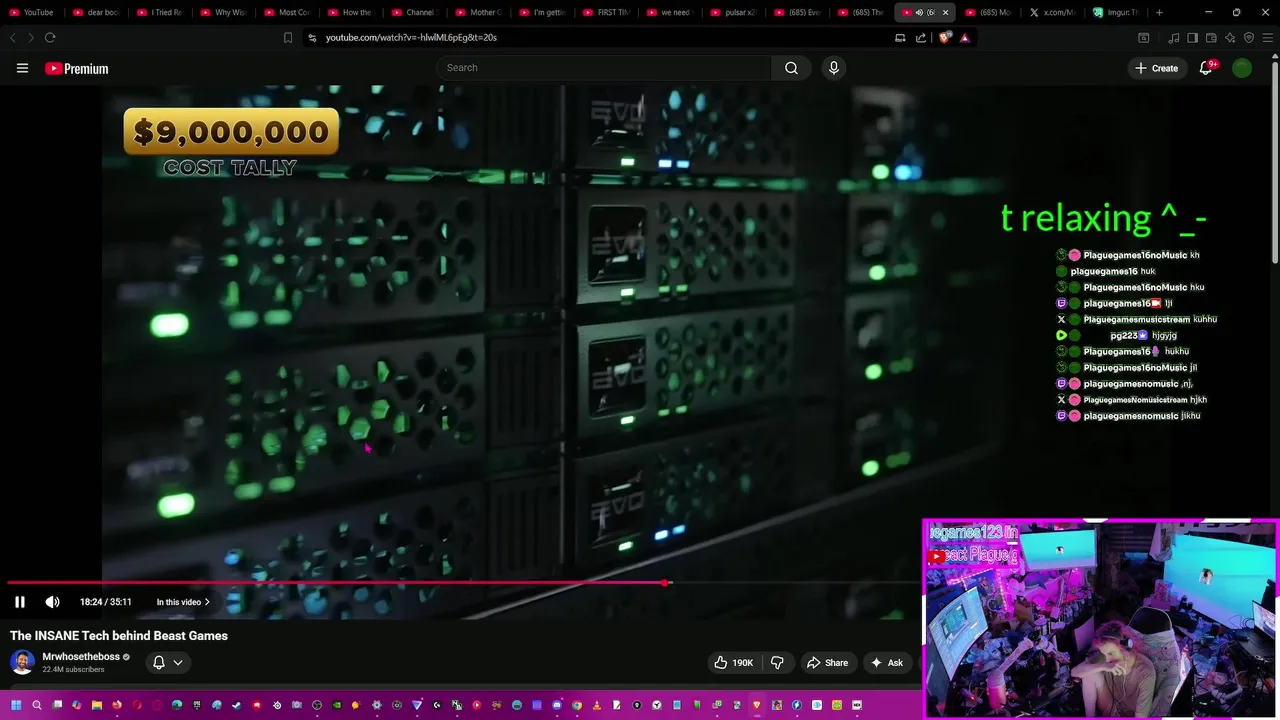
Task: Click the Share button
Action: [x=827, y=662]
